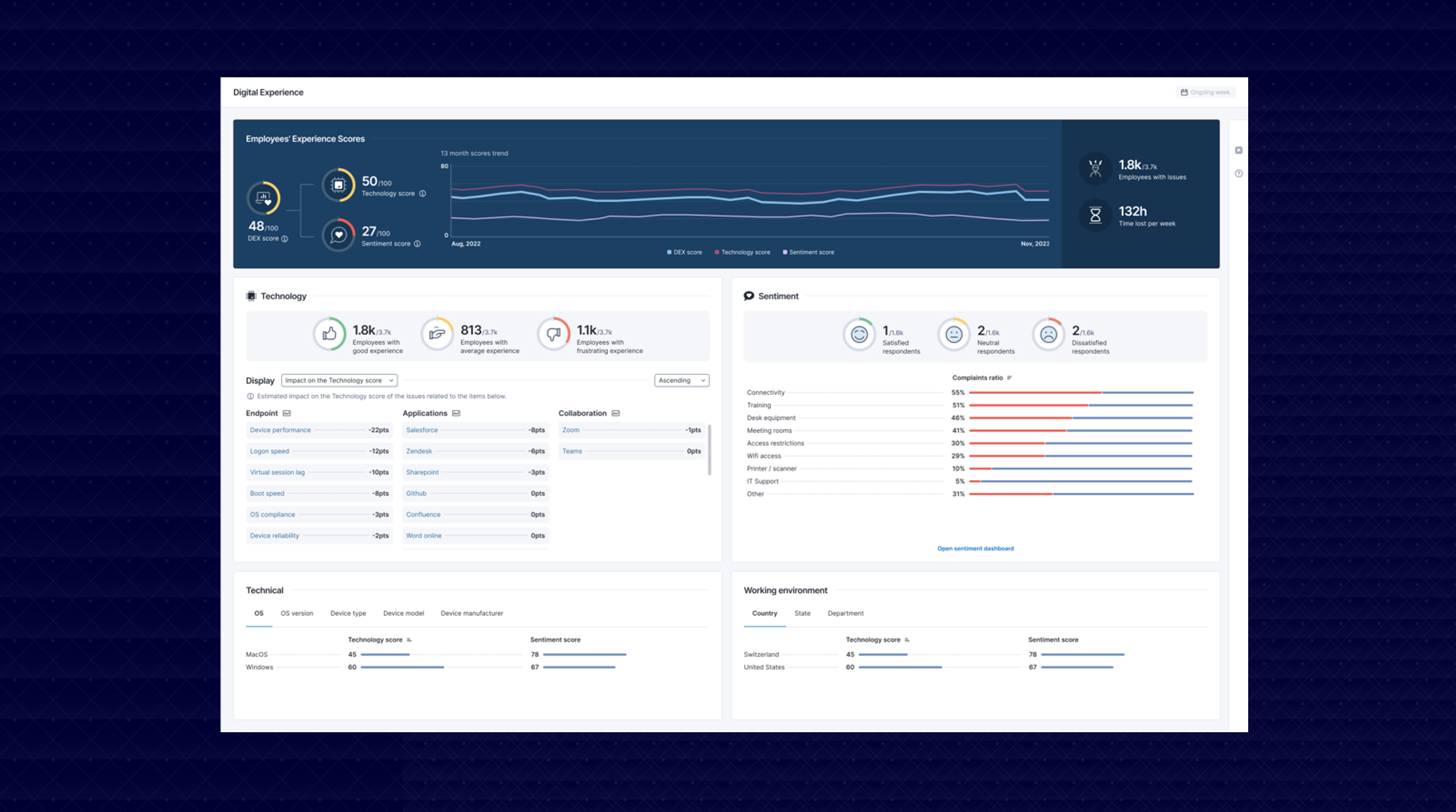Click the settings icon in right sidebar
This screenshot has height=812, width=1456.
point(1238,150)
